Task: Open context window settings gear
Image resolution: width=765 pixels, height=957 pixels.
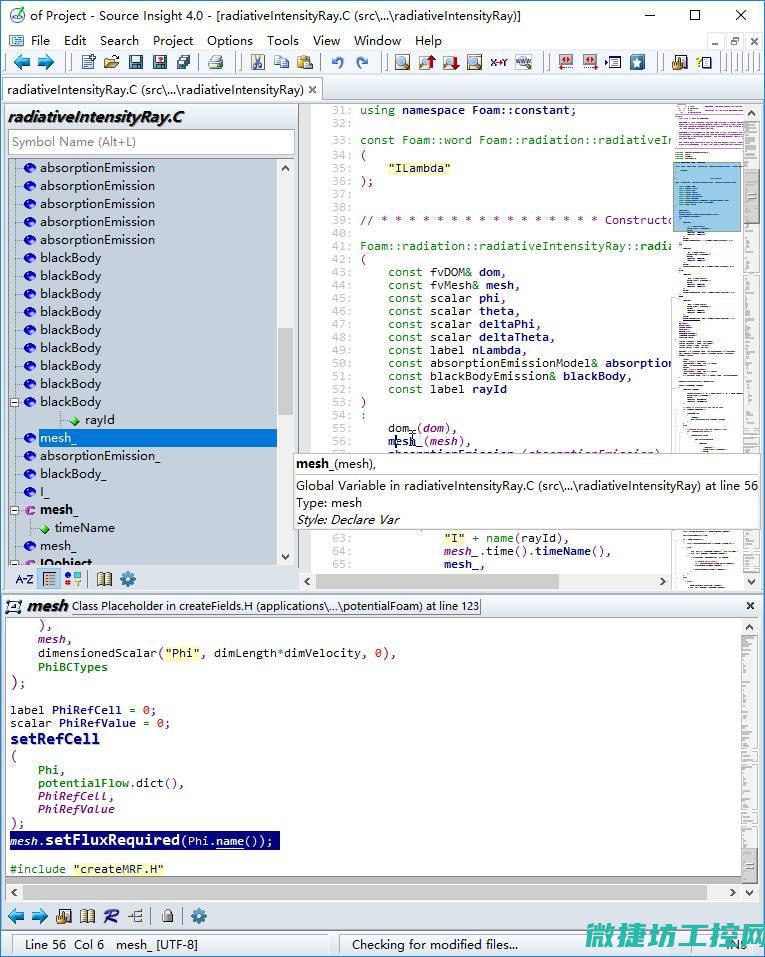Action: [x=199, y=915]
